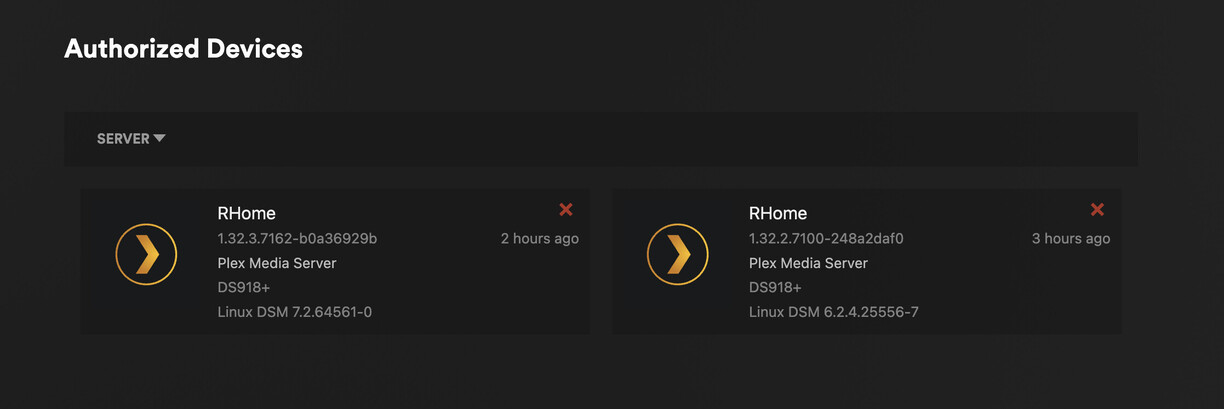
Task: Click empty area of the device filter bar
Action: click(650, 139)
